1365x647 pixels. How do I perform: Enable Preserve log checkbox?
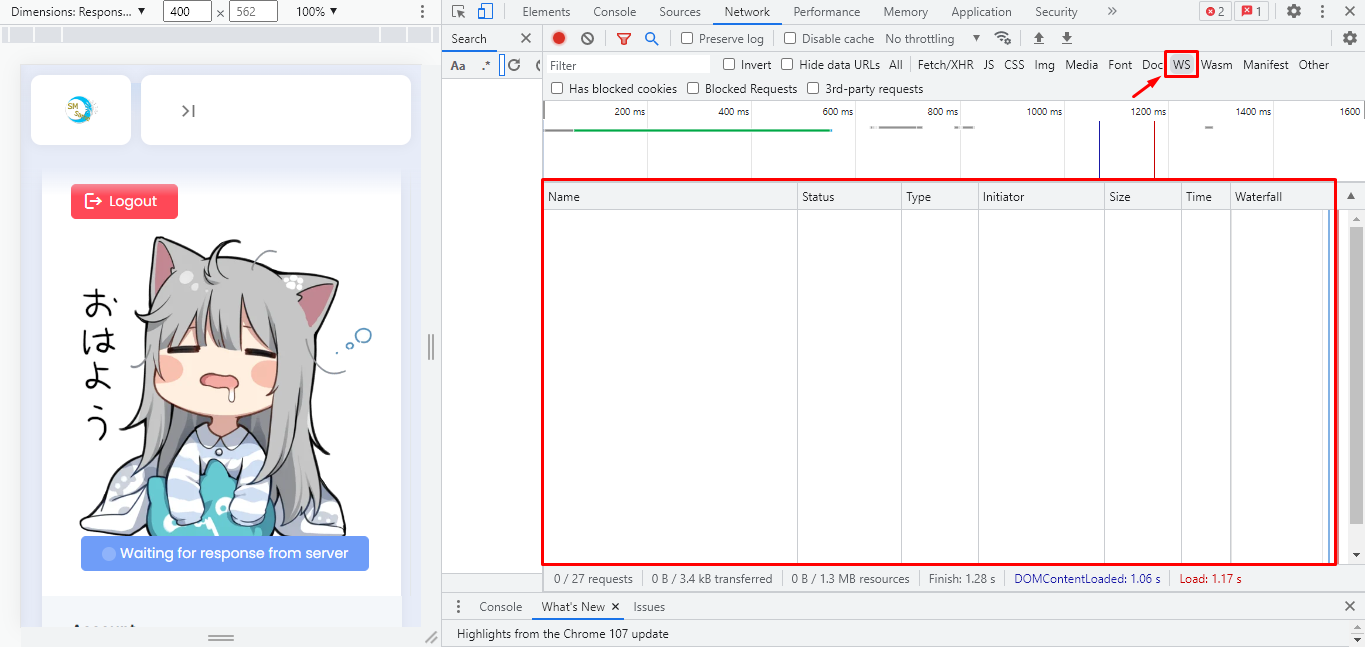(687, 39)
